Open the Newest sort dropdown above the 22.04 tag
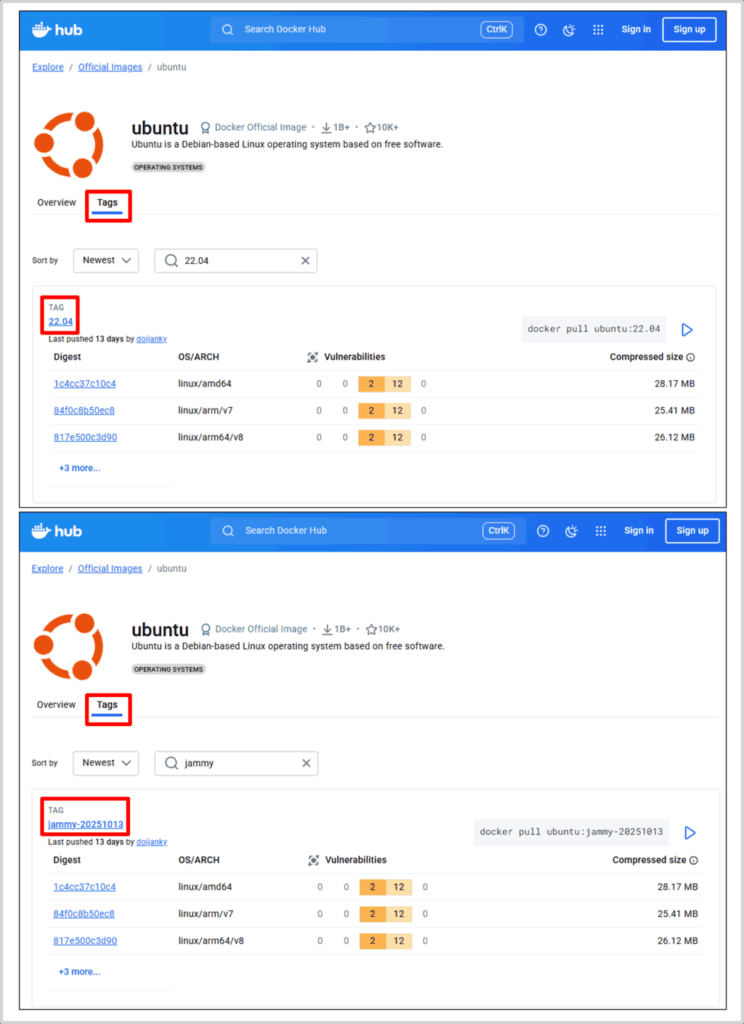The height and width of the screenshot is (1024, 744). point(106,261)
